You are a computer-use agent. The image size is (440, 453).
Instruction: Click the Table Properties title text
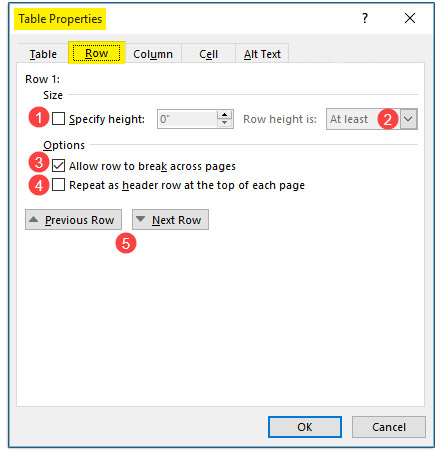[60, 19]
